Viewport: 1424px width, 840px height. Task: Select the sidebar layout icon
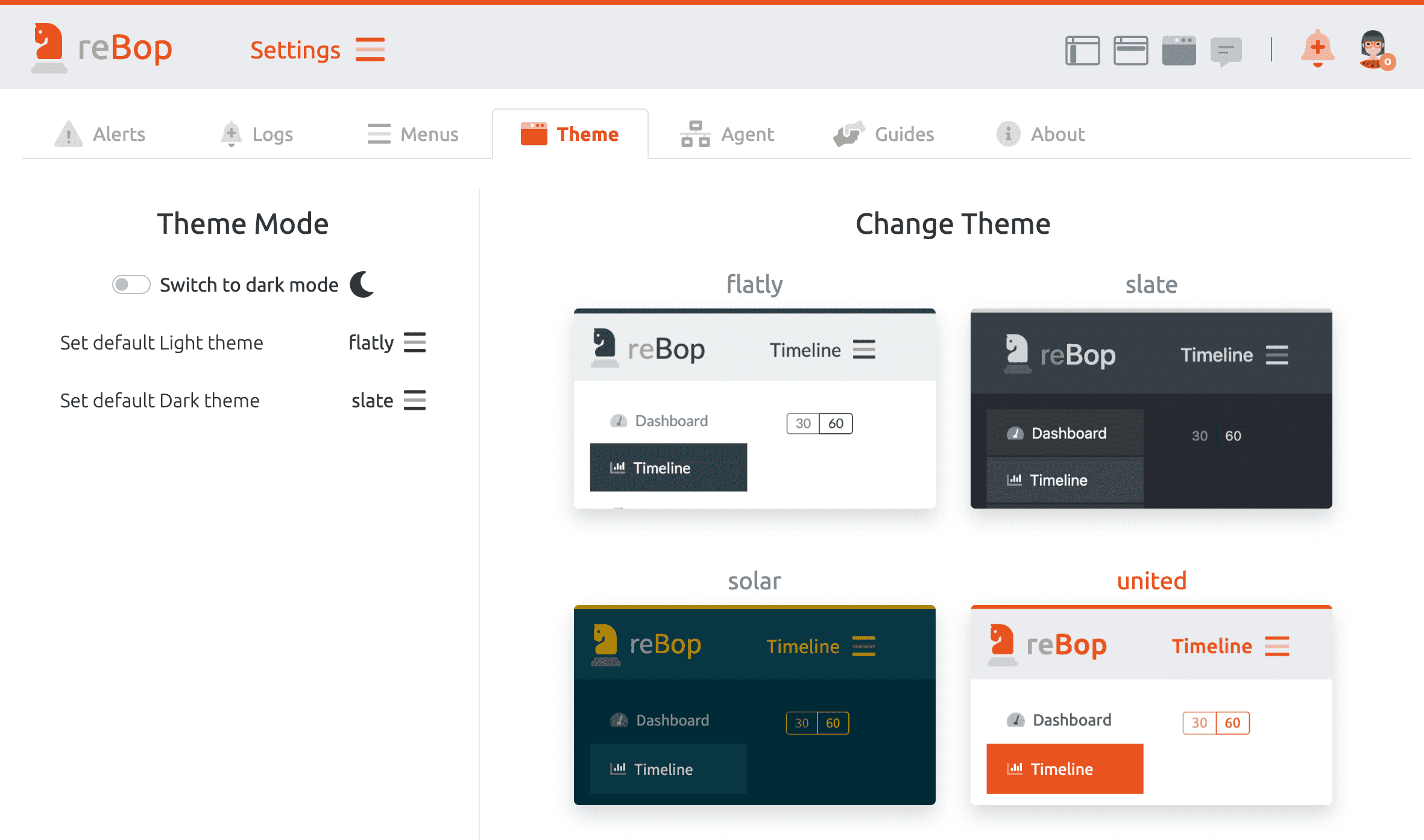pos(1082,50)
